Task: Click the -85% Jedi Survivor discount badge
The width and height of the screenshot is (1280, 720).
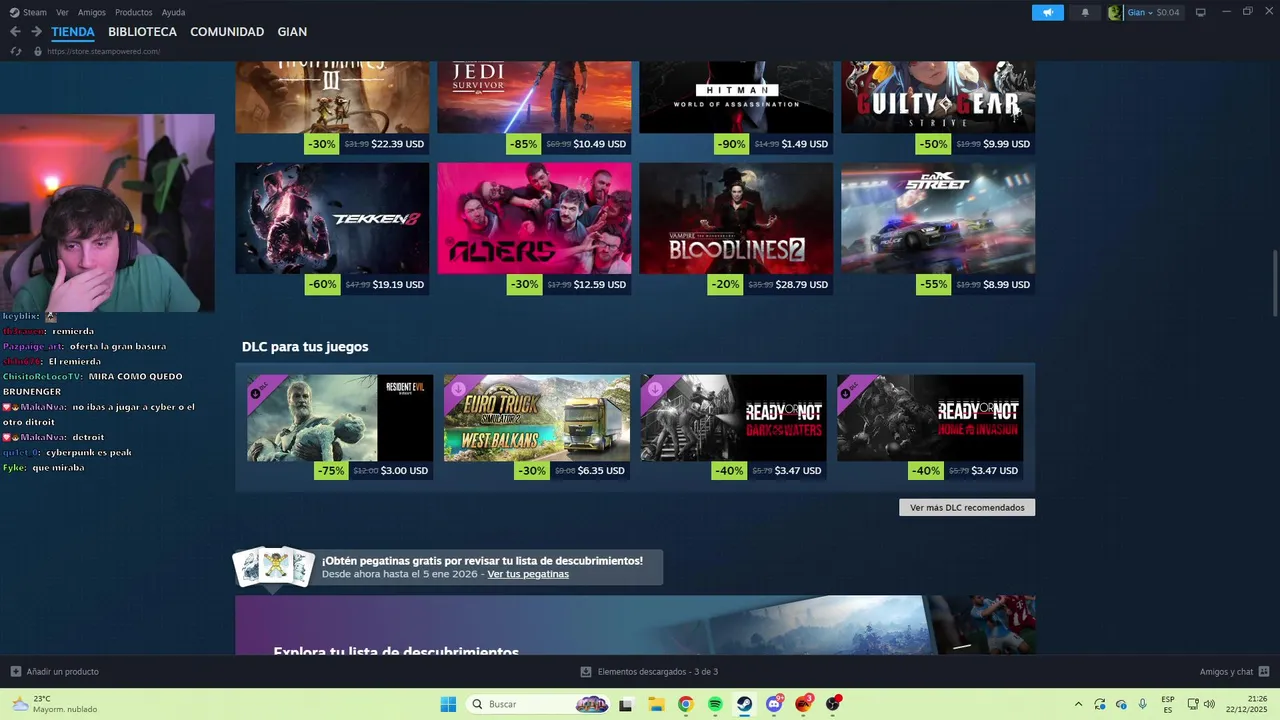Action: (x=523, y=144)
